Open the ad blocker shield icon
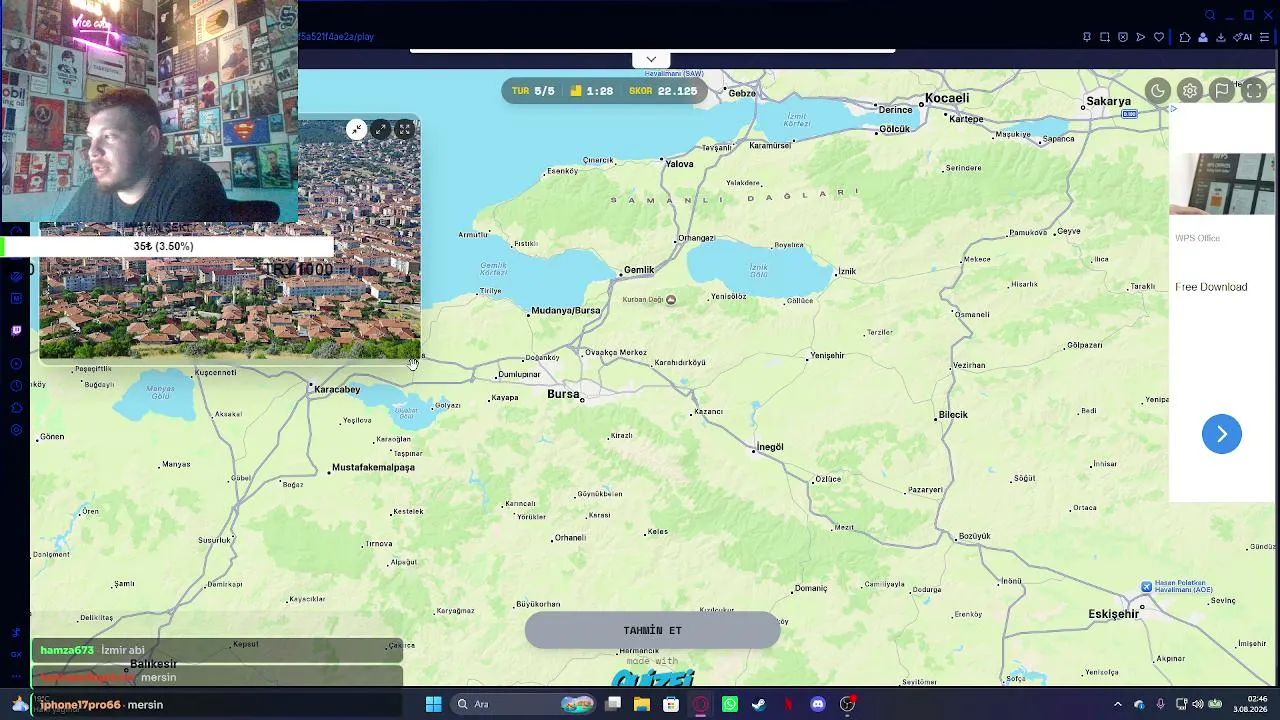 (x=1123, y=37)
